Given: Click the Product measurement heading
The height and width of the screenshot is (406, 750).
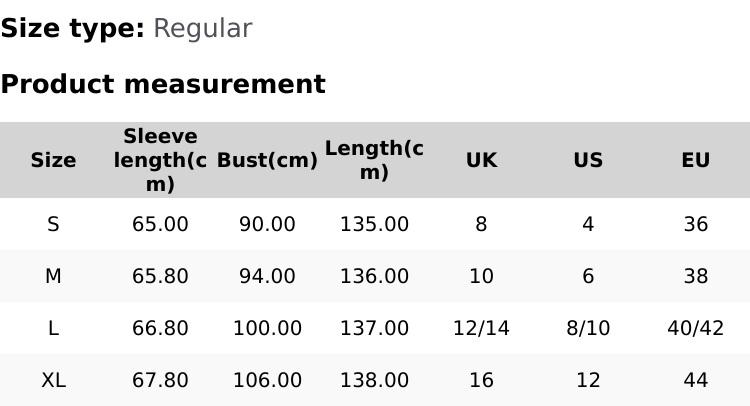Looking at the screenshot, I should pos(163,84).
